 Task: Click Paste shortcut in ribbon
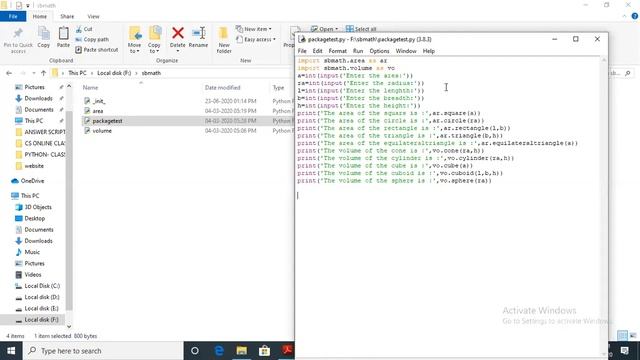pyautogui.click(x=97, y=50)
